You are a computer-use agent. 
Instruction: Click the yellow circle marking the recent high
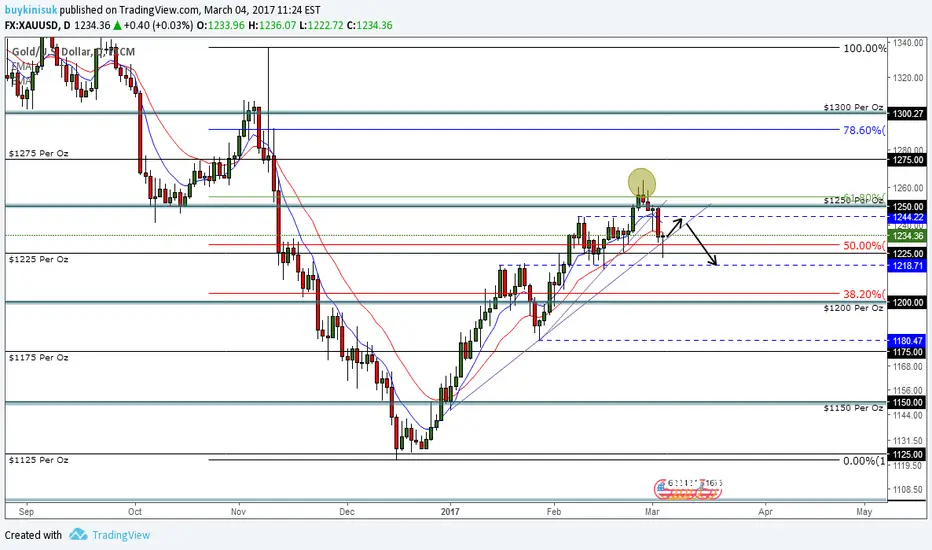[642, 183]
